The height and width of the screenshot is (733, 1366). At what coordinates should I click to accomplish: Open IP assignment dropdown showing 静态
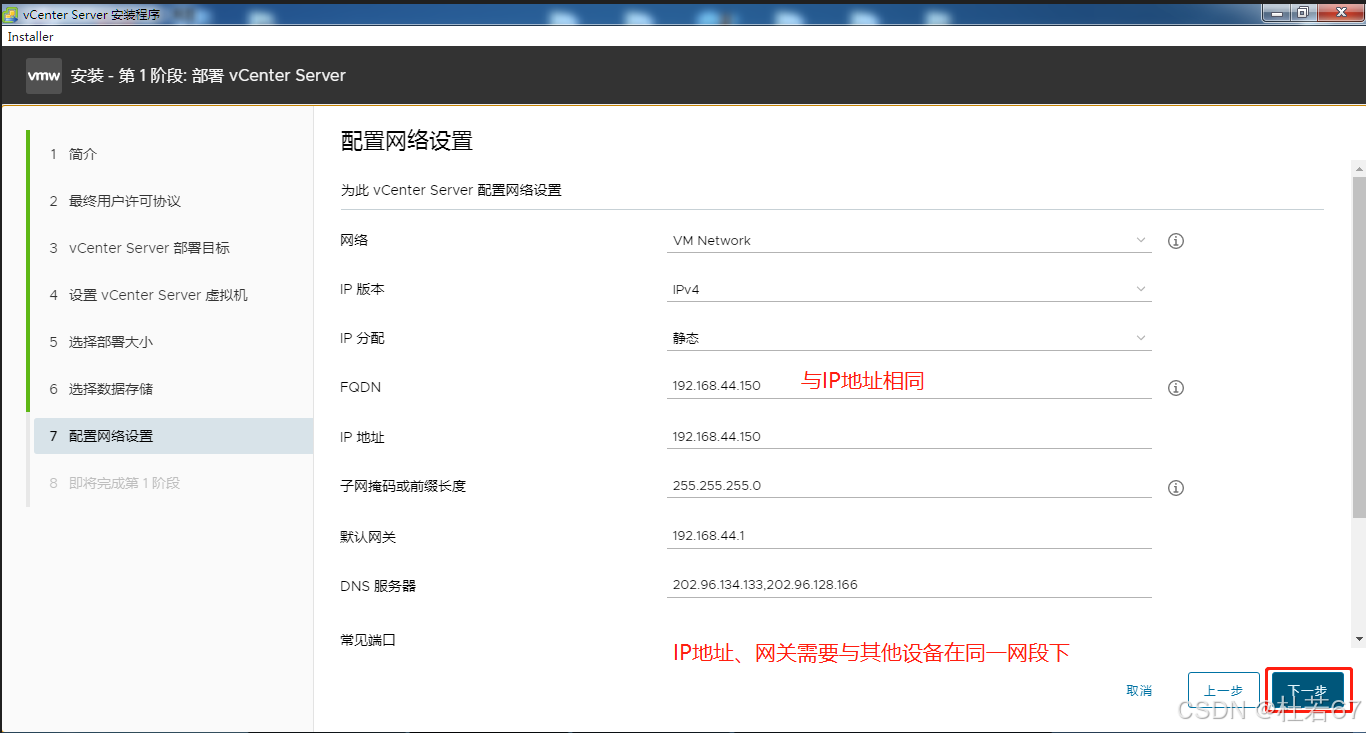(x=909, y=338)
